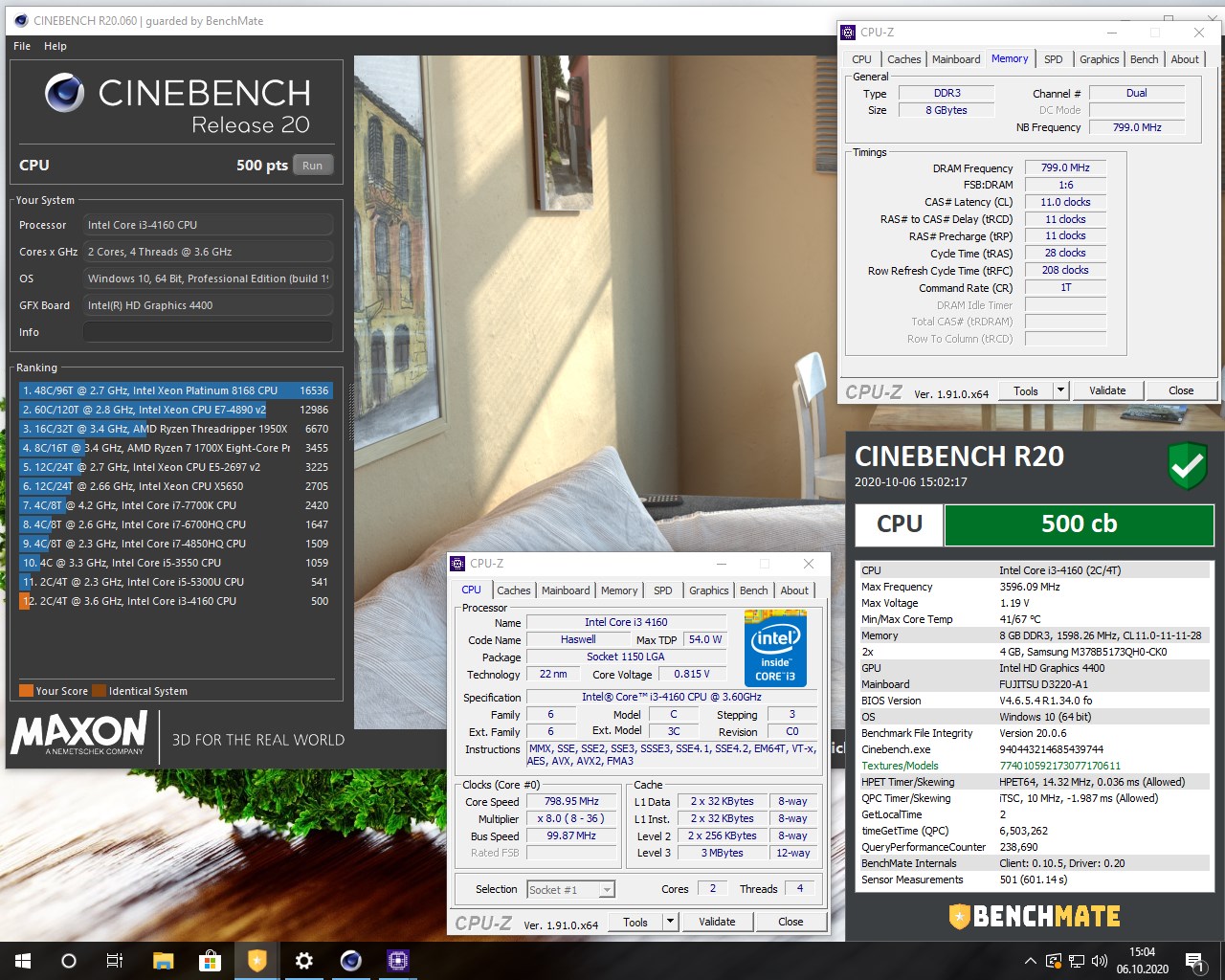Click the Processor field Intel Core i3-4160

tap(208, 225)
